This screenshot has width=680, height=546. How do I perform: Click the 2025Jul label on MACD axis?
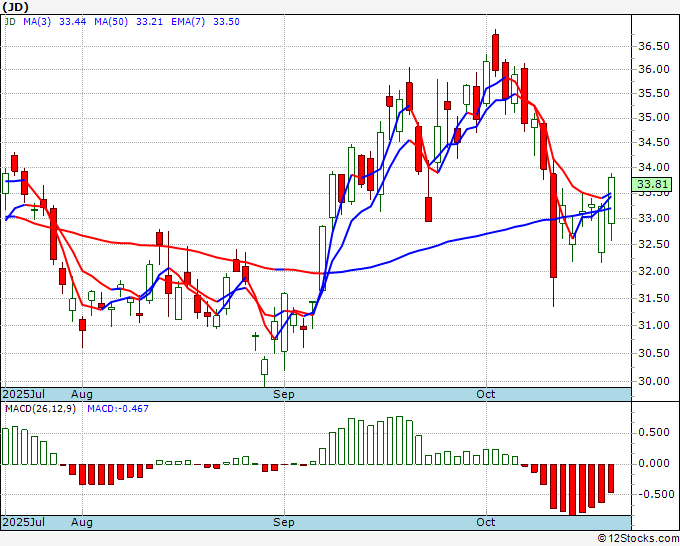[x=24, y=522]
